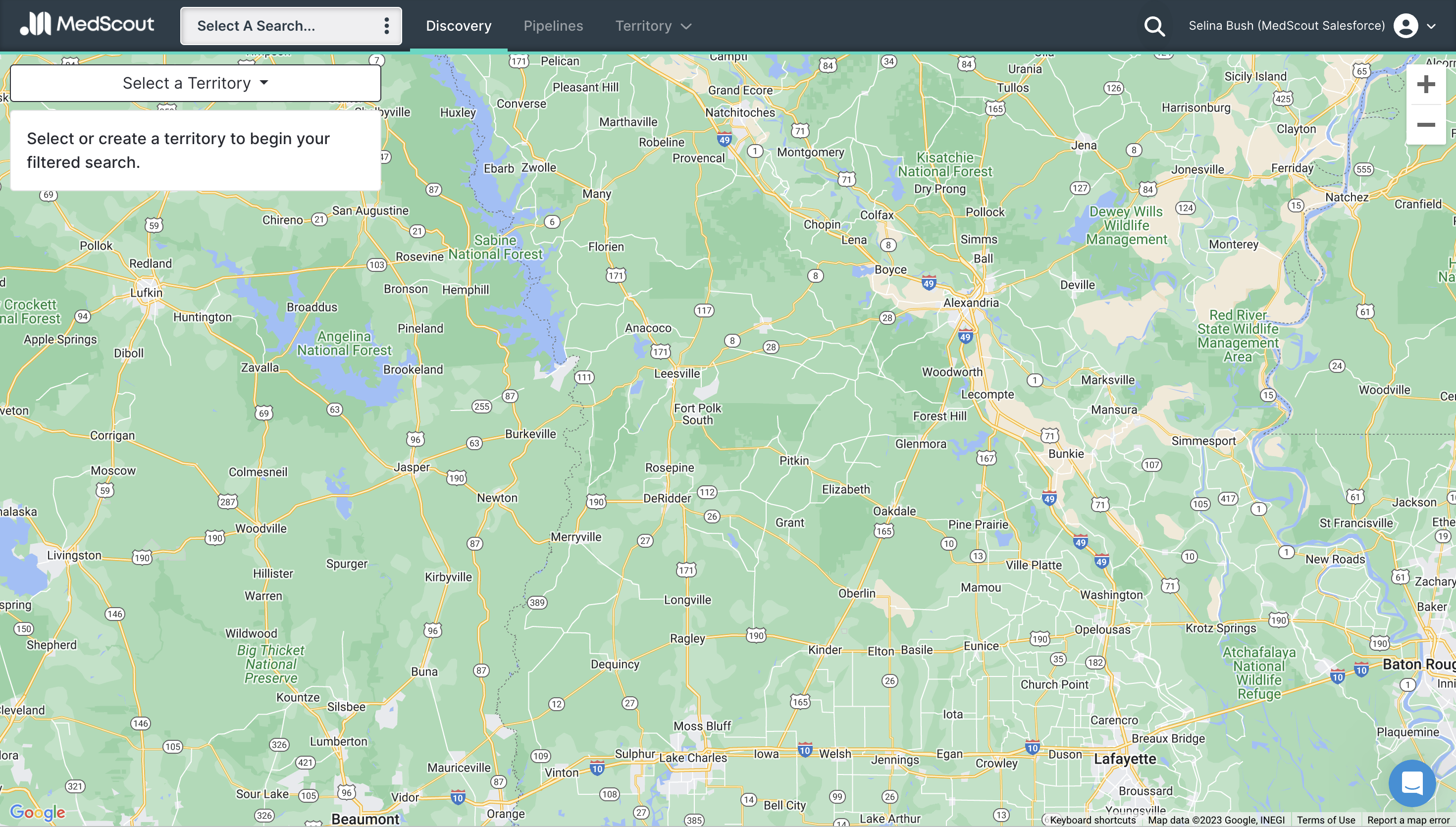
Task: Click the Google logo on the map
Action: (x=38, y=812)
